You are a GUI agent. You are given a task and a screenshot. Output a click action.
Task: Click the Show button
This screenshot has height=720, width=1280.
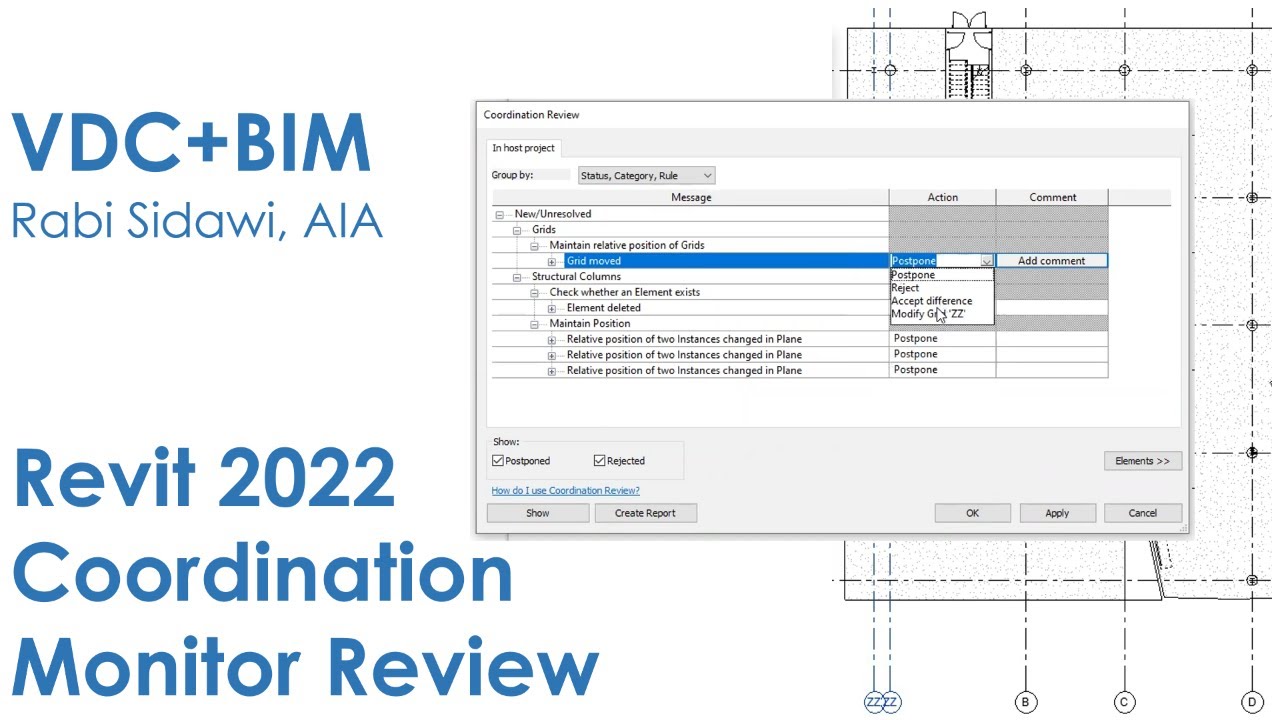click(x=538, y=513)
